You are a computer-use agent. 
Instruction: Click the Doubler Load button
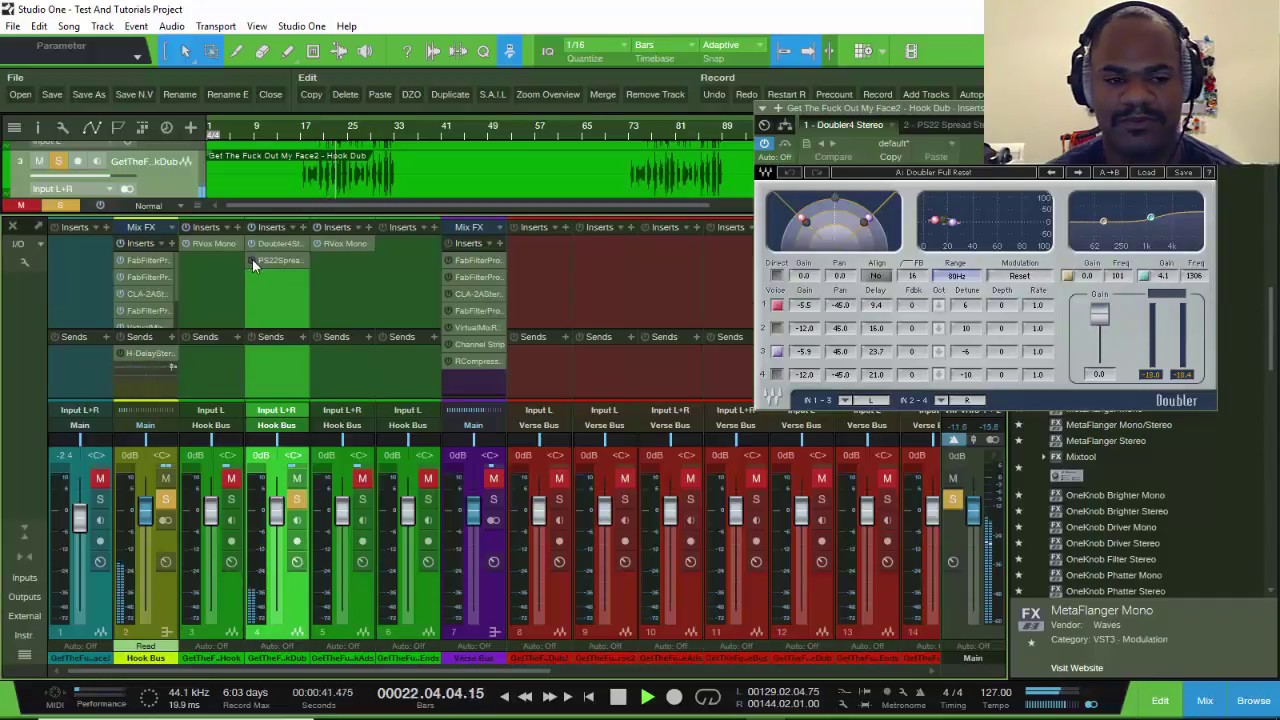(1146, 173)
